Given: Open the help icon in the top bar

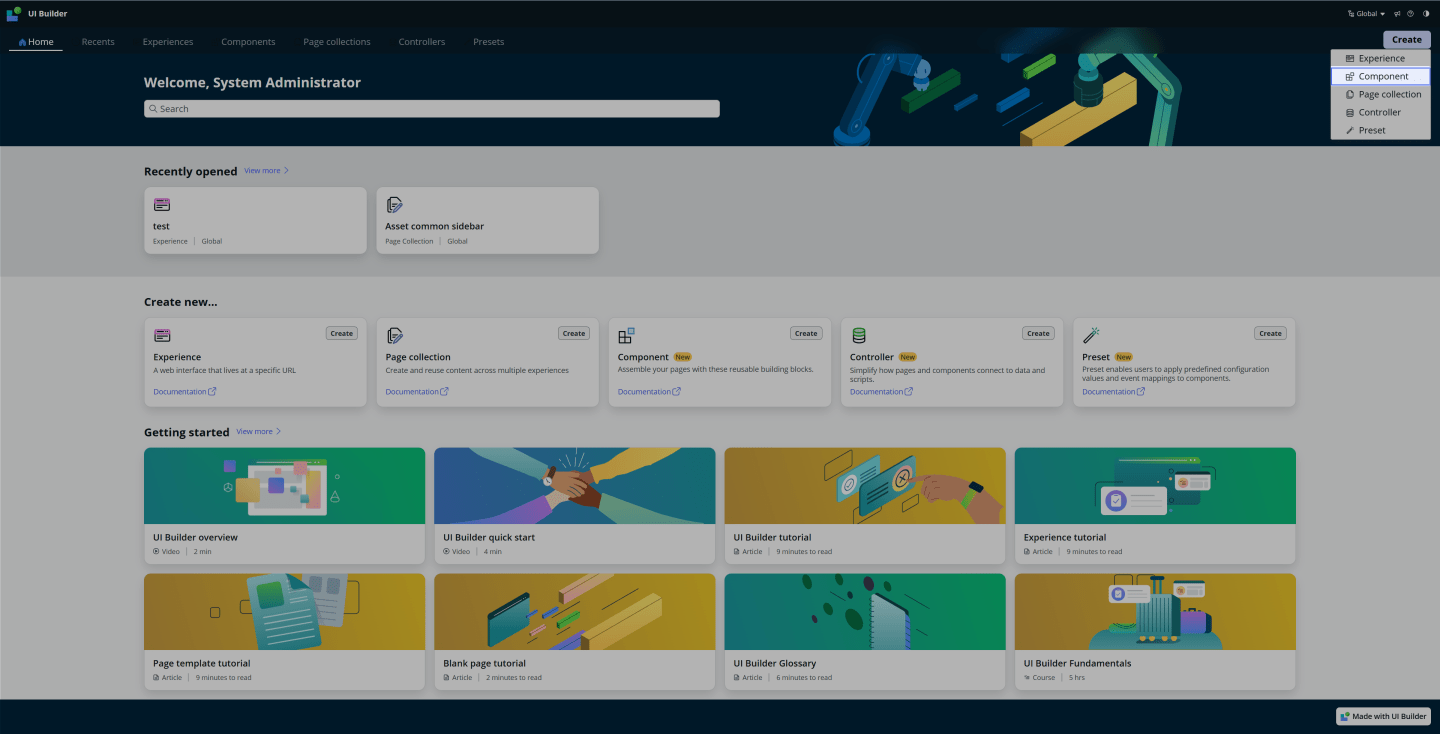Looking at the screenshot, I should point(1410,13).
